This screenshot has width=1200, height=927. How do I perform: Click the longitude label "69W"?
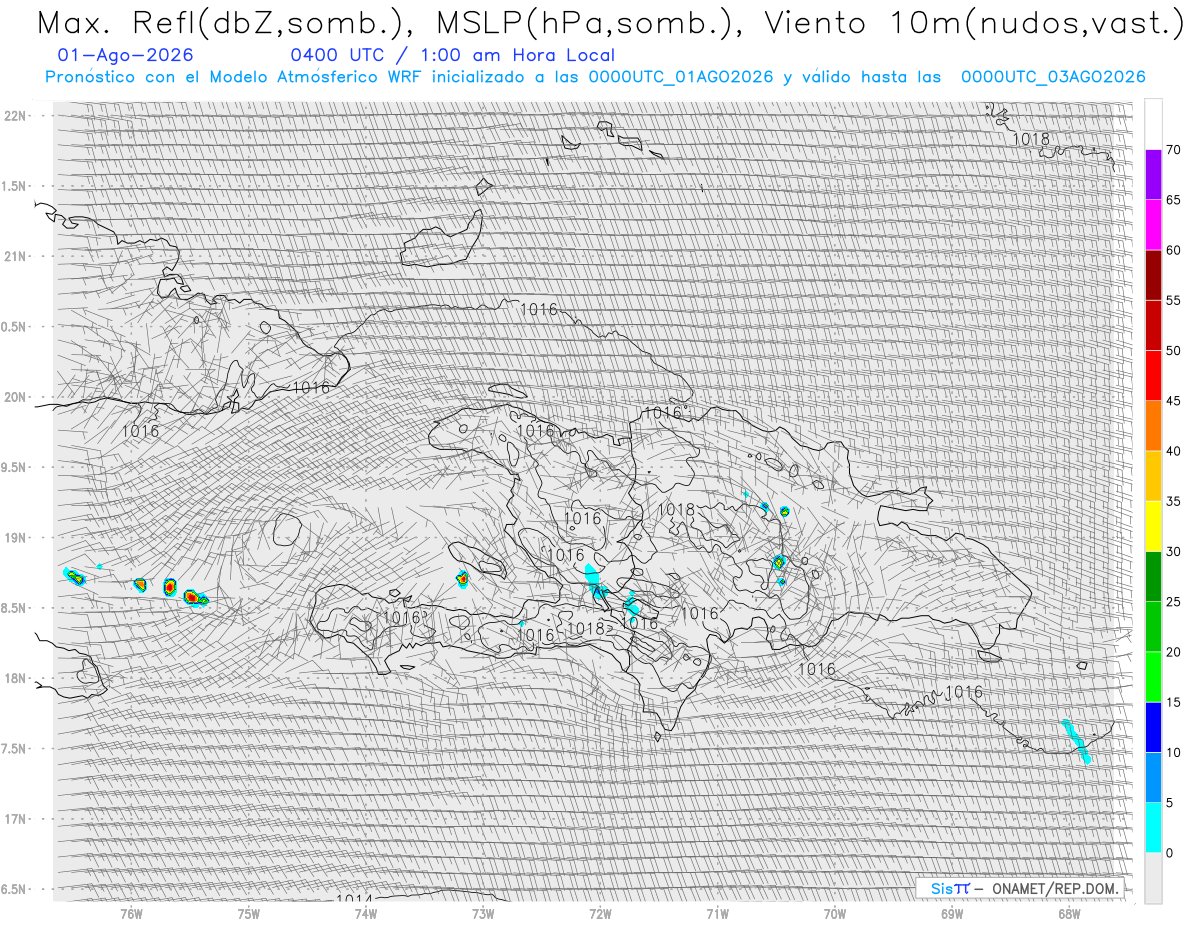[952, 913]
